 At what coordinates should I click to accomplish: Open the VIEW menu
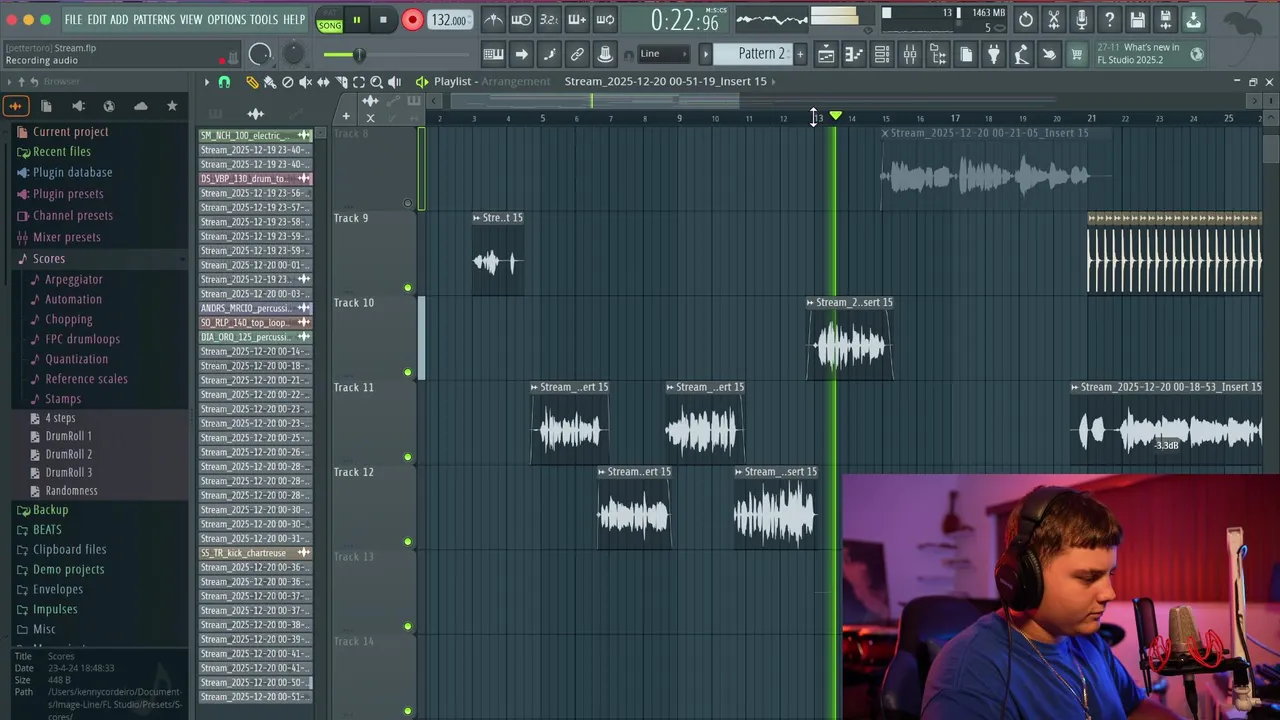coord(191,20)
